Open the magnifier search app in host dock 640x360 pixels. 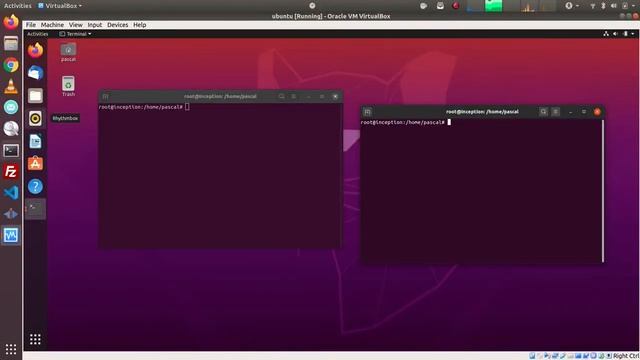point(11,129)
